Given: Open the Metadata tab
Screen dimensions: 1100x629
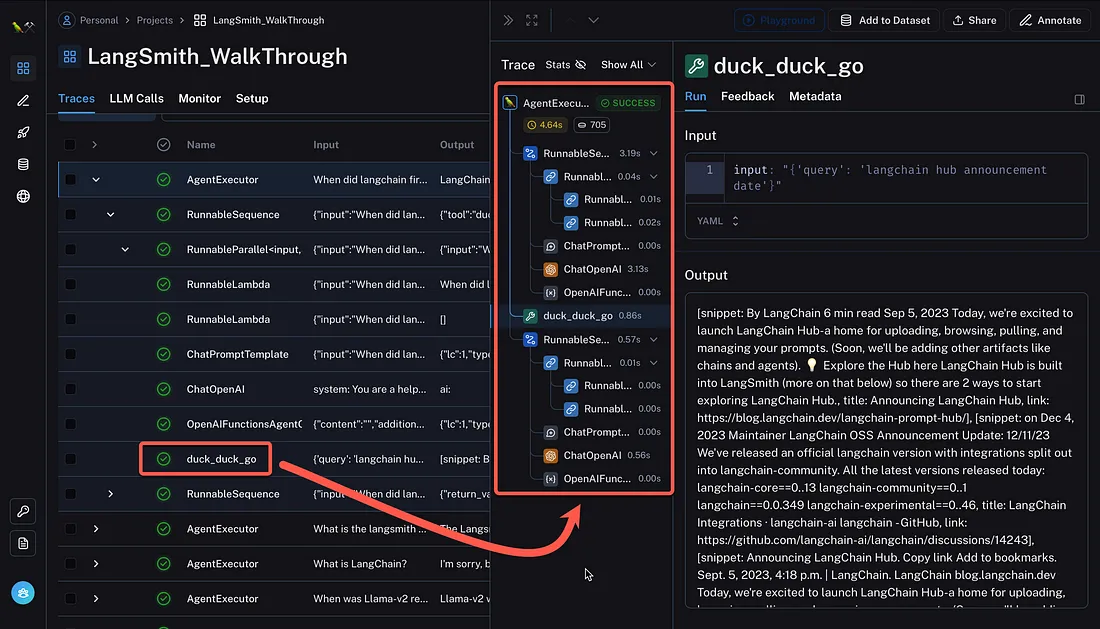Looking at the screenshot, I should 815,97.
